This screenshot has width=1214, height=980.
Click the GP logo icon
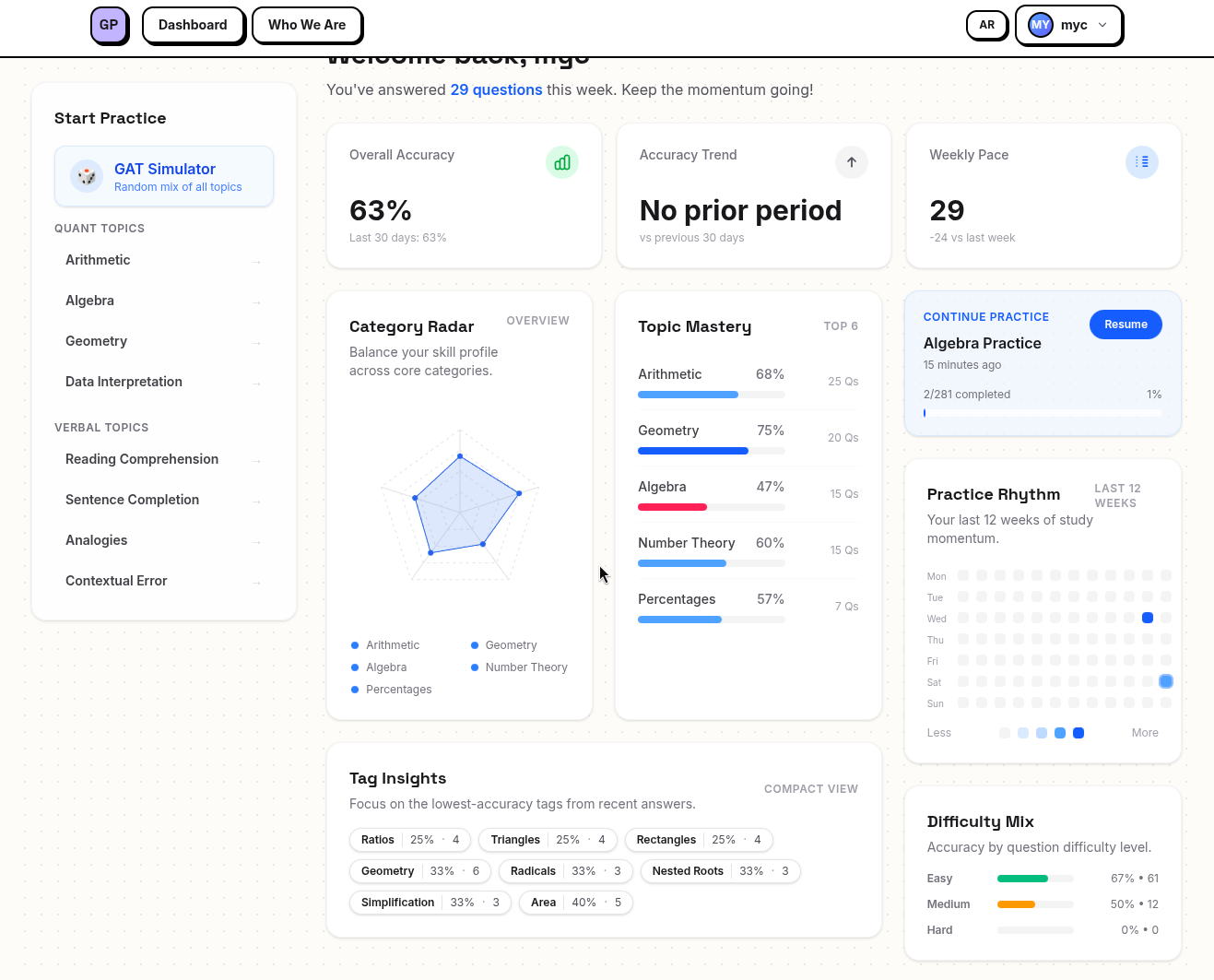[109, 25]
